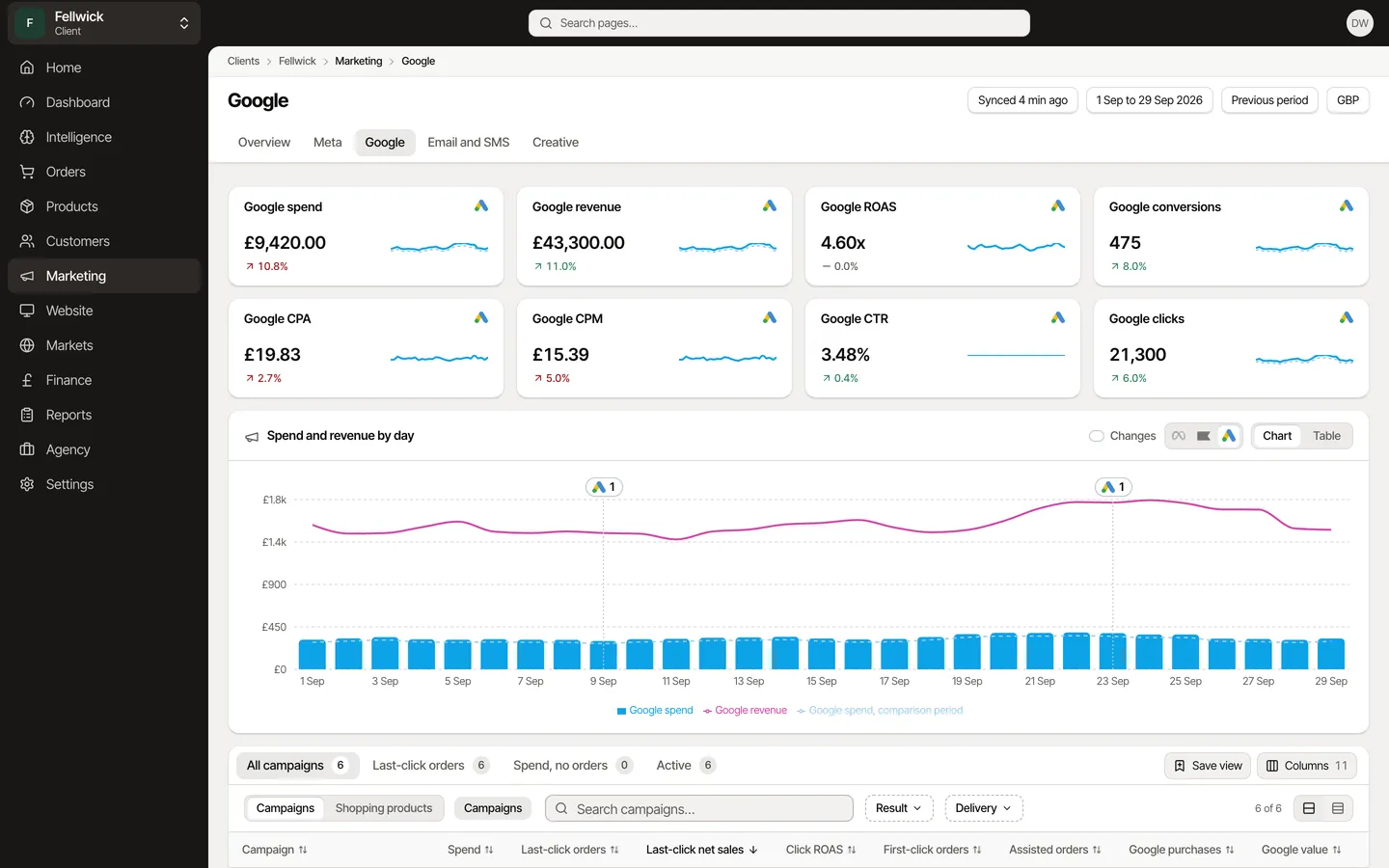
Task: Open Home from the sidebar
Action: pyautogui.click(x=104, y=68)
